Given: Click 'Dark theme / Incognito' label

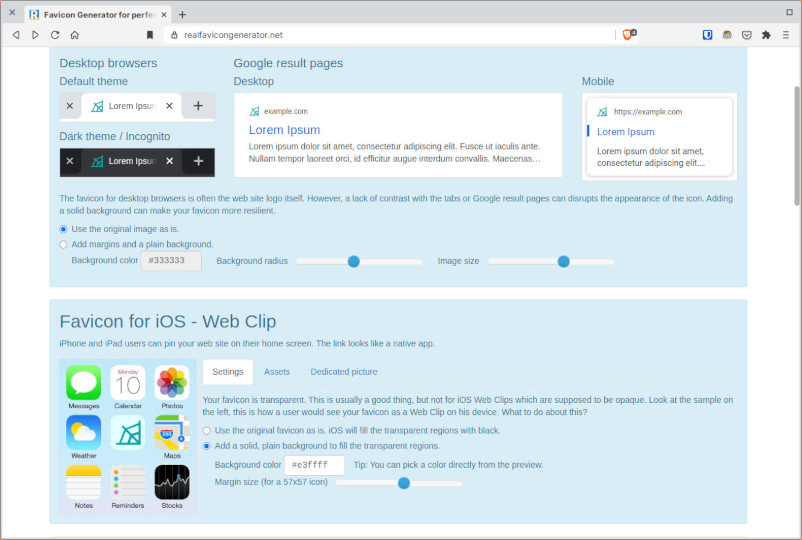Looking at the screenshot, I should [115, 137].
